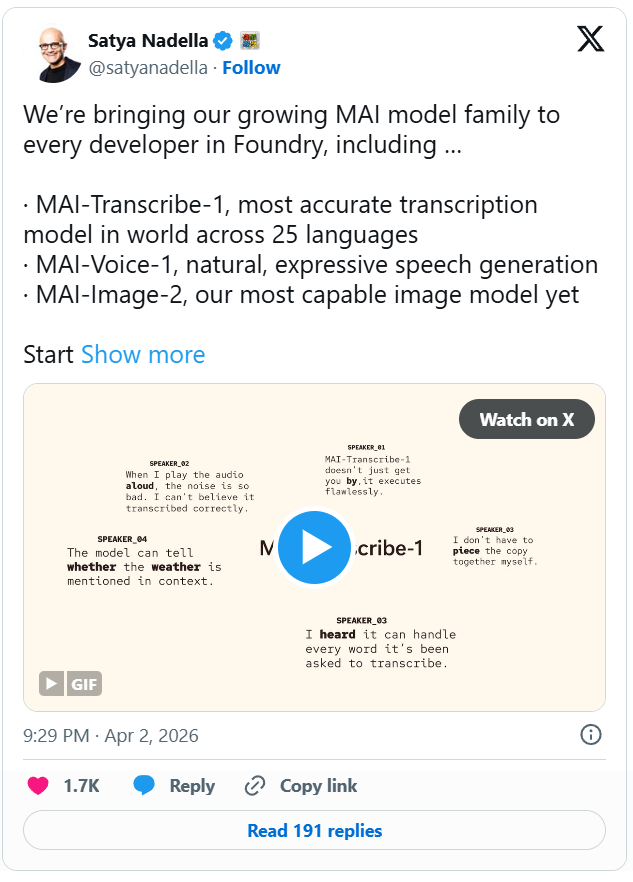Click the reply speech bubble icon
Image resolution: width=633 pixels, height=882 pixels.
[x=144, y=786]
